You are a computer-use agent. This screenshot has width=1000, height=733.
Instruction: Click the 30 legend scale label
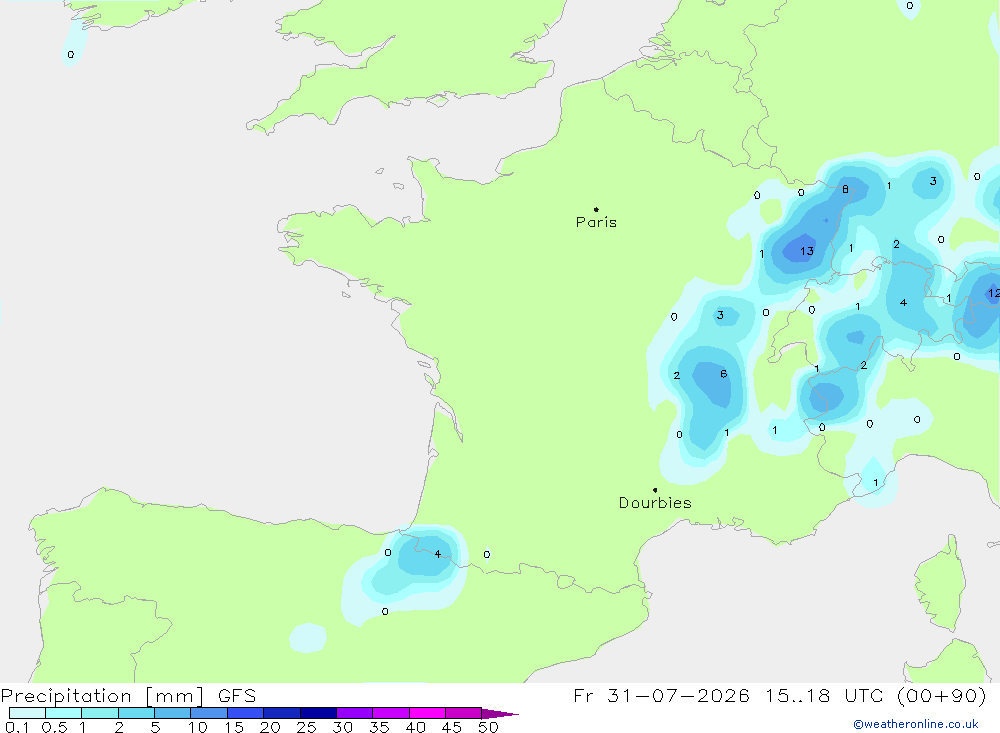(342, 727)
